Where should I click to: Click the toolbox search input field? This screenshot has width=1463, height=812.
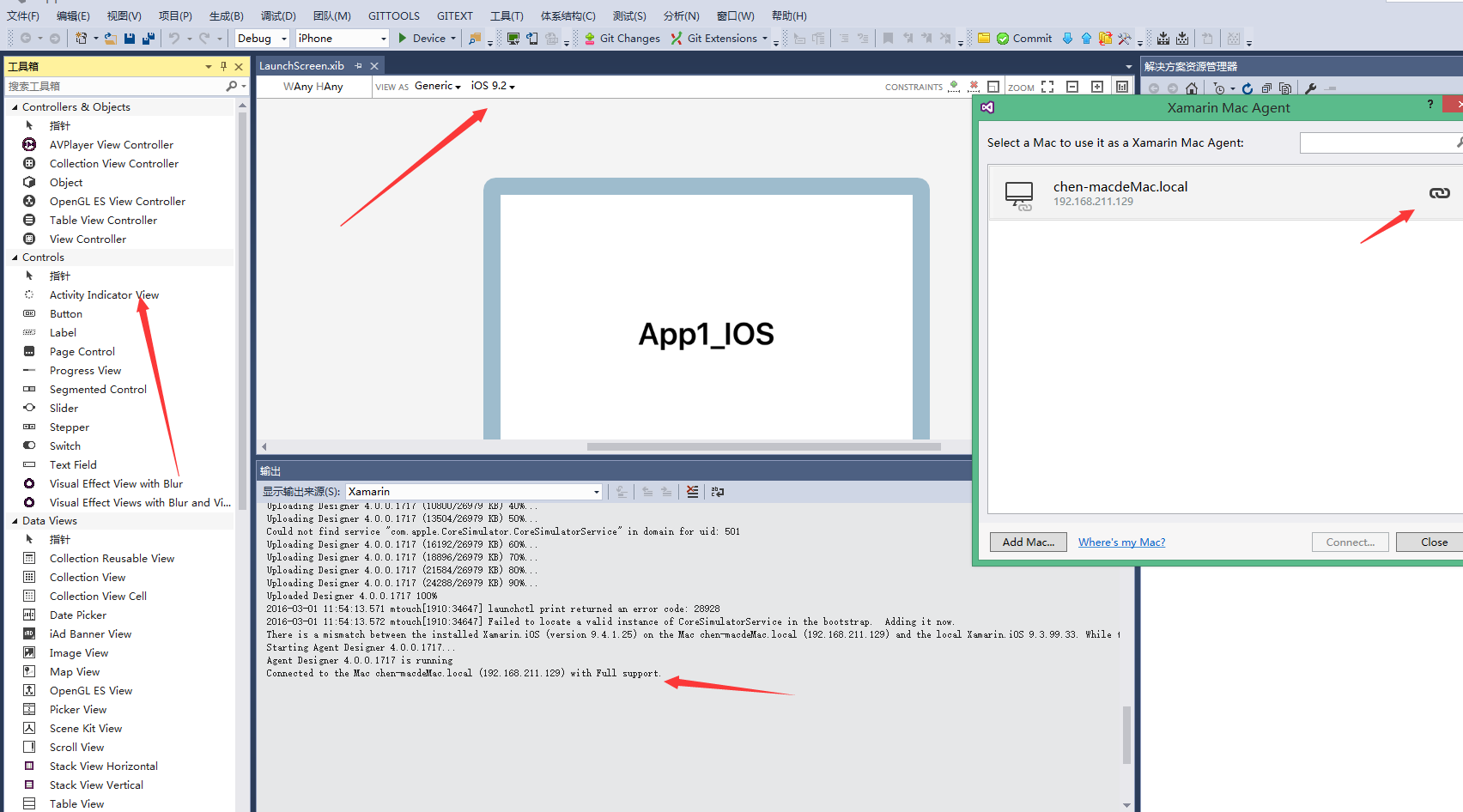115,87
